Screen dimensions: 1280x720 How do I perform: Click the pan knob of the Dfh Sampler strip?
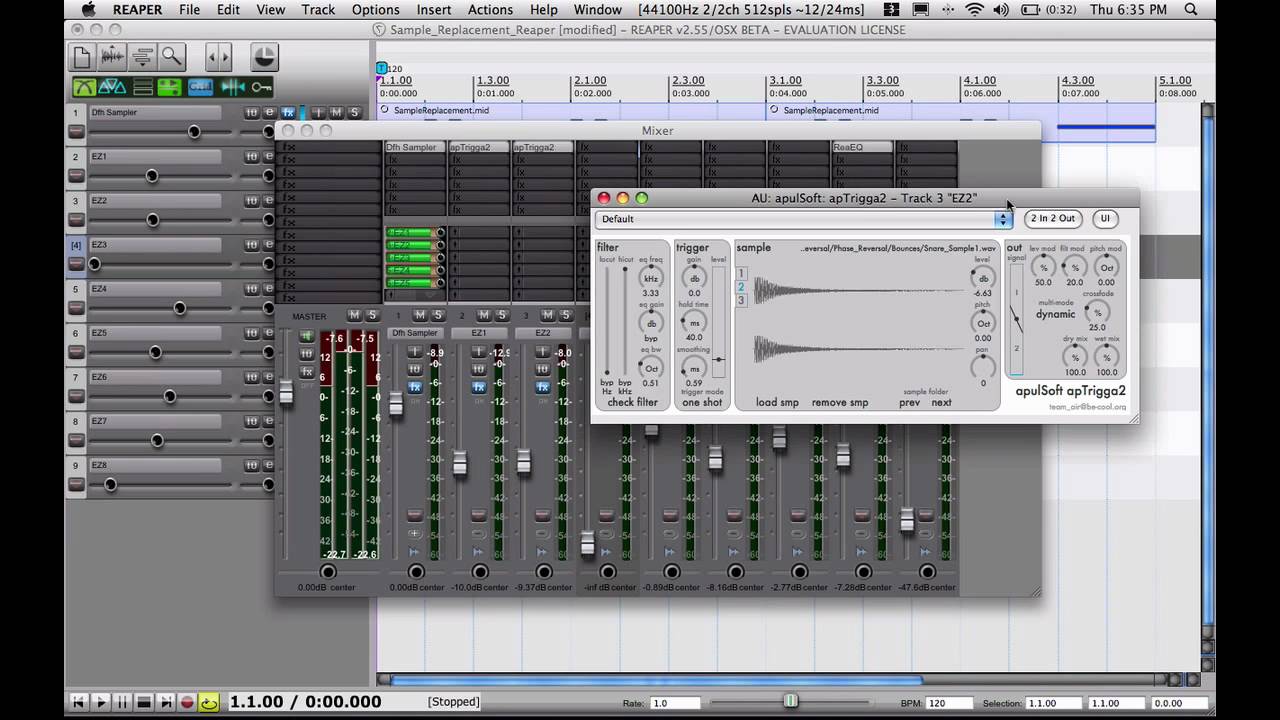pos(416,572)
